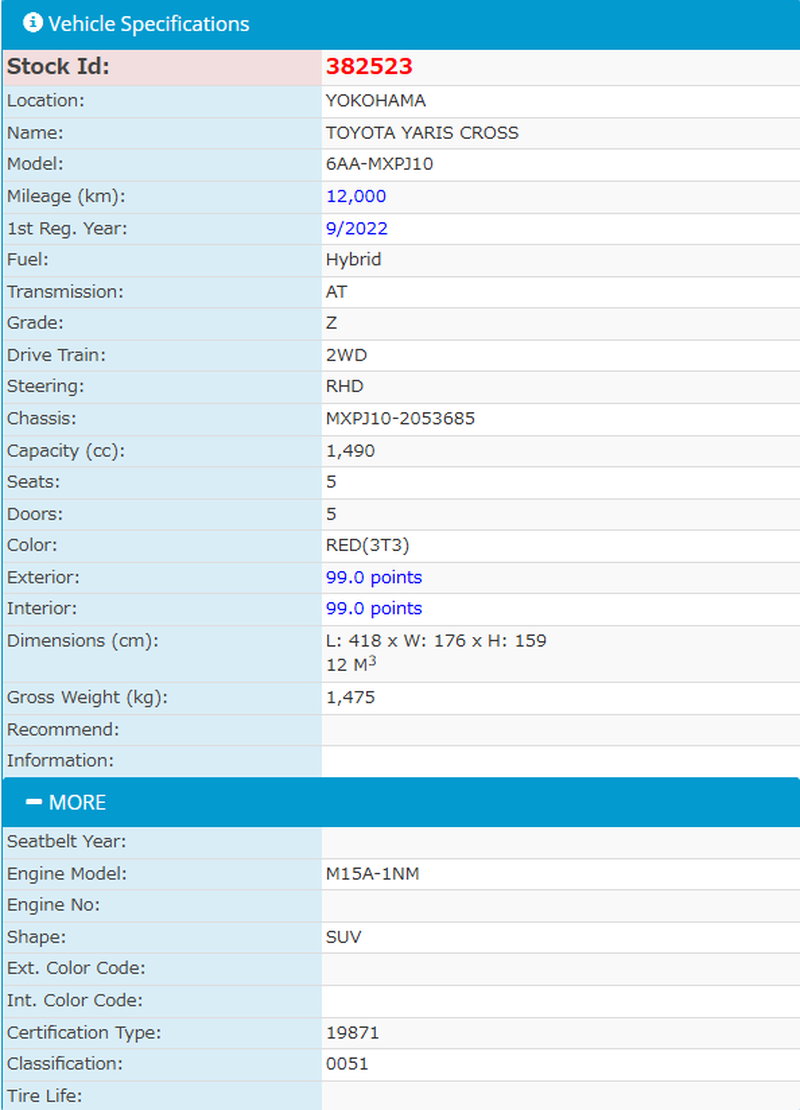Click the drive train value 2WD

tap(346, 355)
